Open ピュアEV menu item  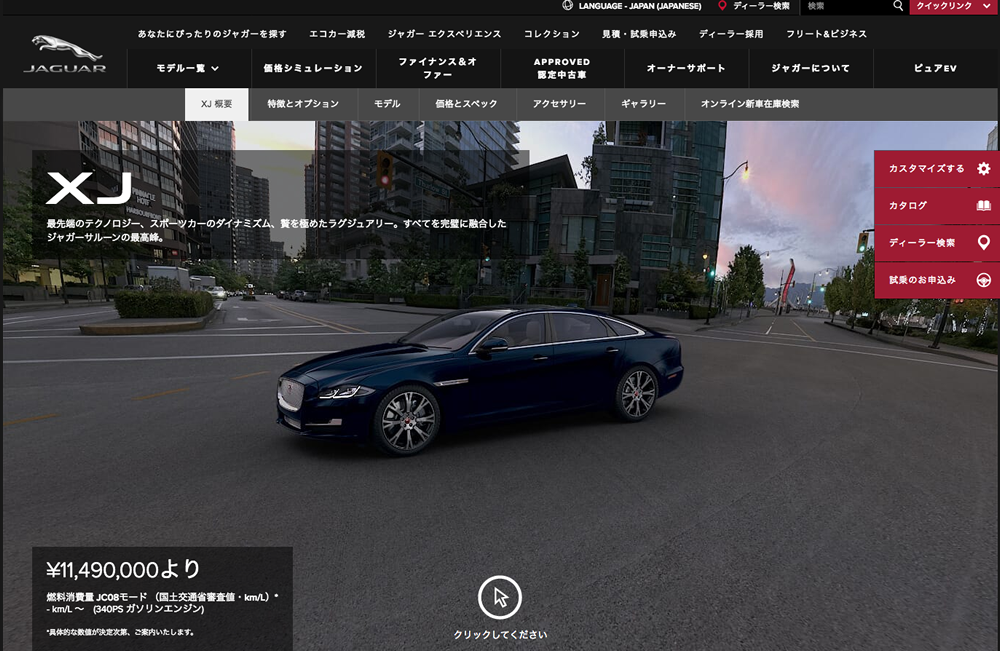pyautogui.click(x=936, y=68)
